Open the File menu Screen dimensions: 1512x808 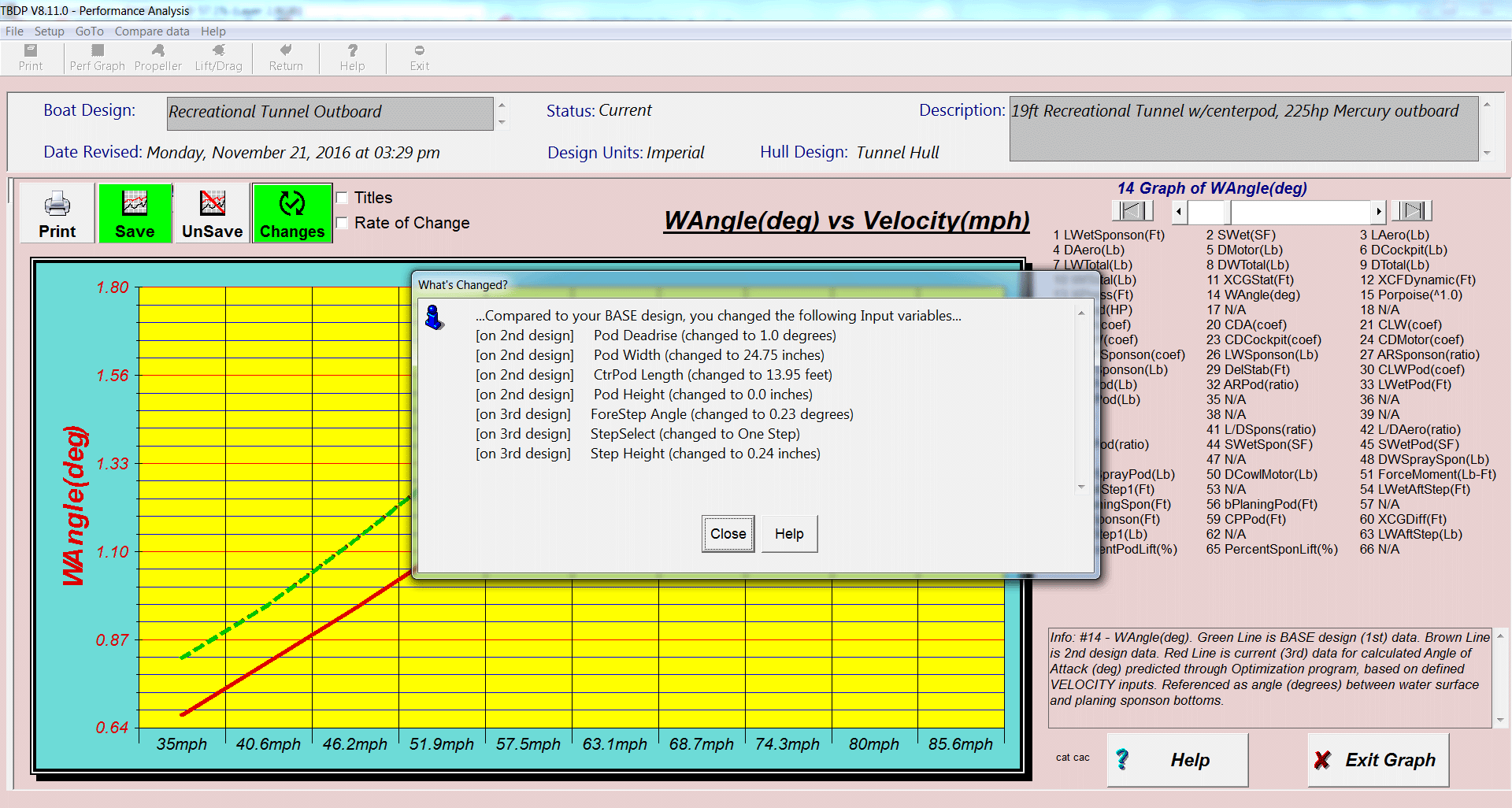tap(14, 32)
